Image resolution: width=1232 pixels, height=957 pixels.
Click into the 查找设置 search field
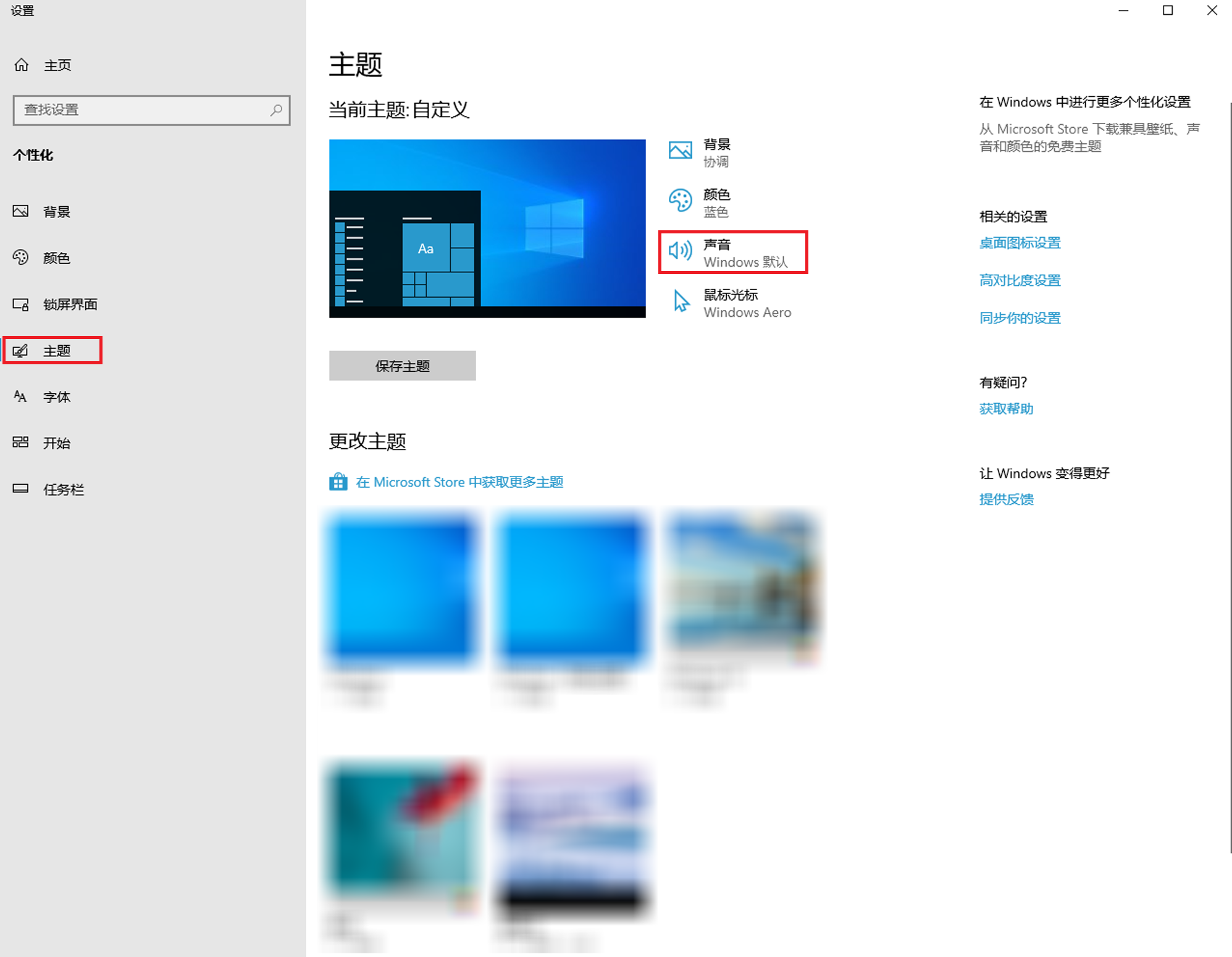pos(142,110)
